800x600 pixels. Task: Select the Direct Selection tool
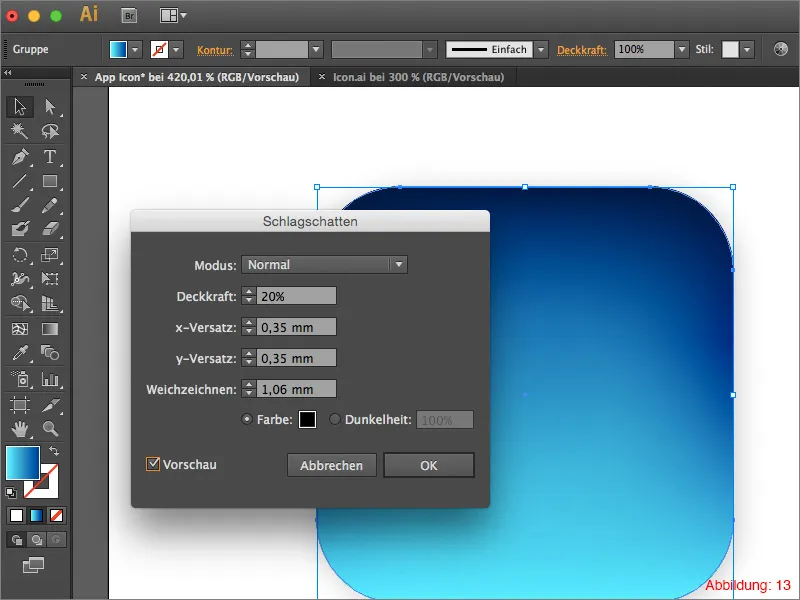50,107
